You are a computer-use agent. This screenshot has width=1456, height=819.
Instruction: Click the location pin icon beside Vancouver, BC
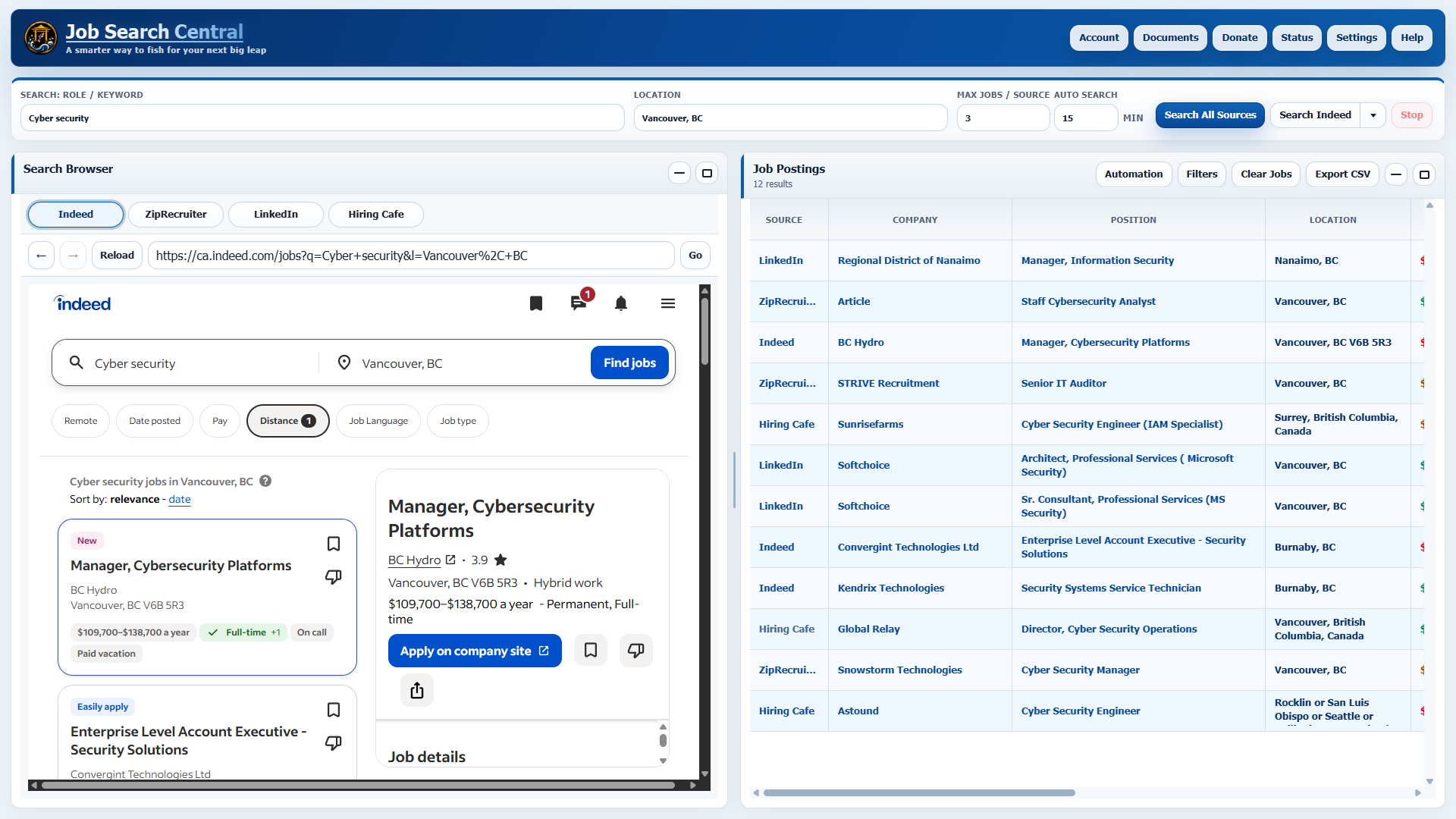344,362
